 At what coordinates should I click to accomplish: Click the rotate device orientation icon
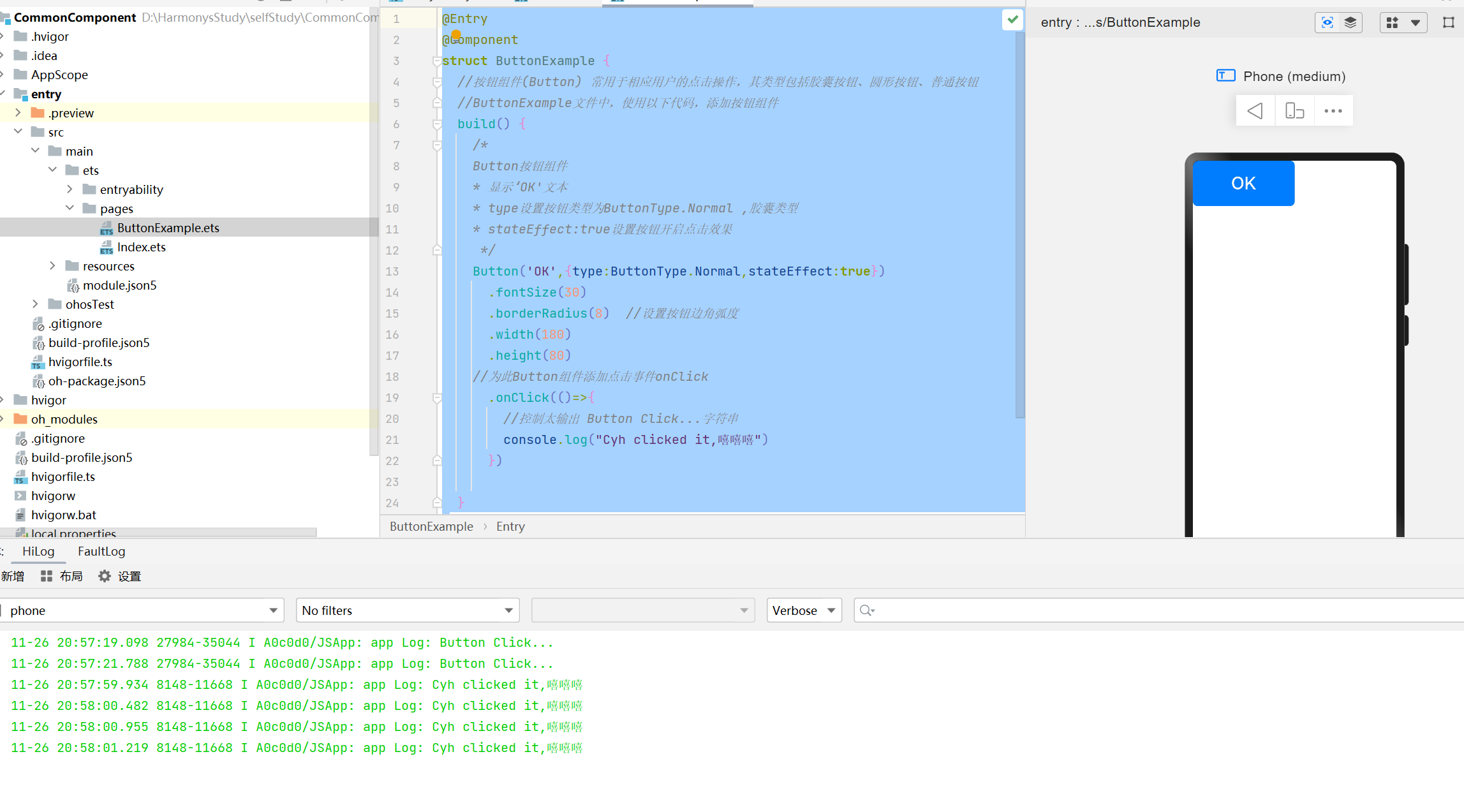pyautogui.click(x=1294, y=111)
